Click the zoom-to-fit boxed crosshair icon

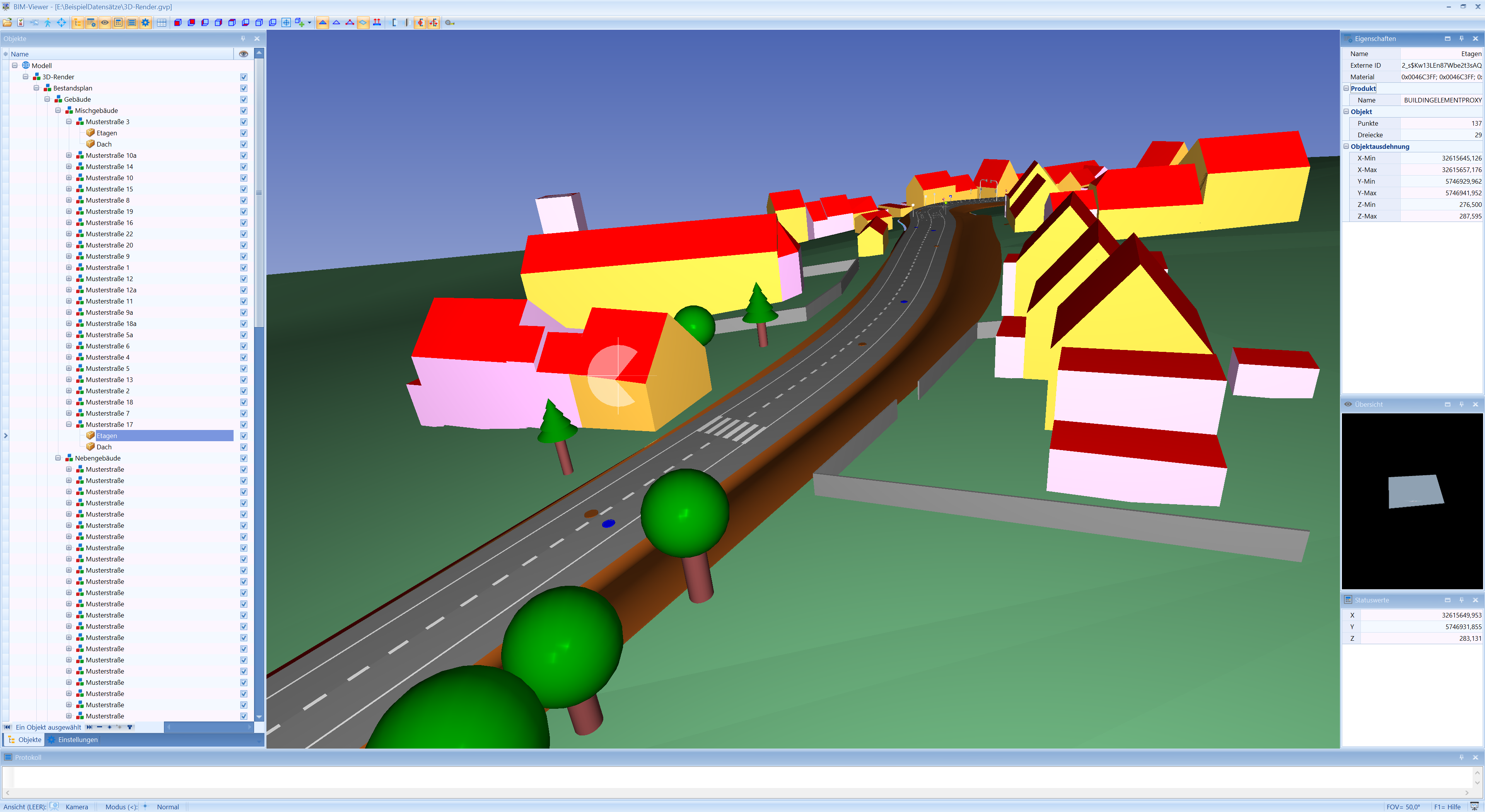point(286,22)
